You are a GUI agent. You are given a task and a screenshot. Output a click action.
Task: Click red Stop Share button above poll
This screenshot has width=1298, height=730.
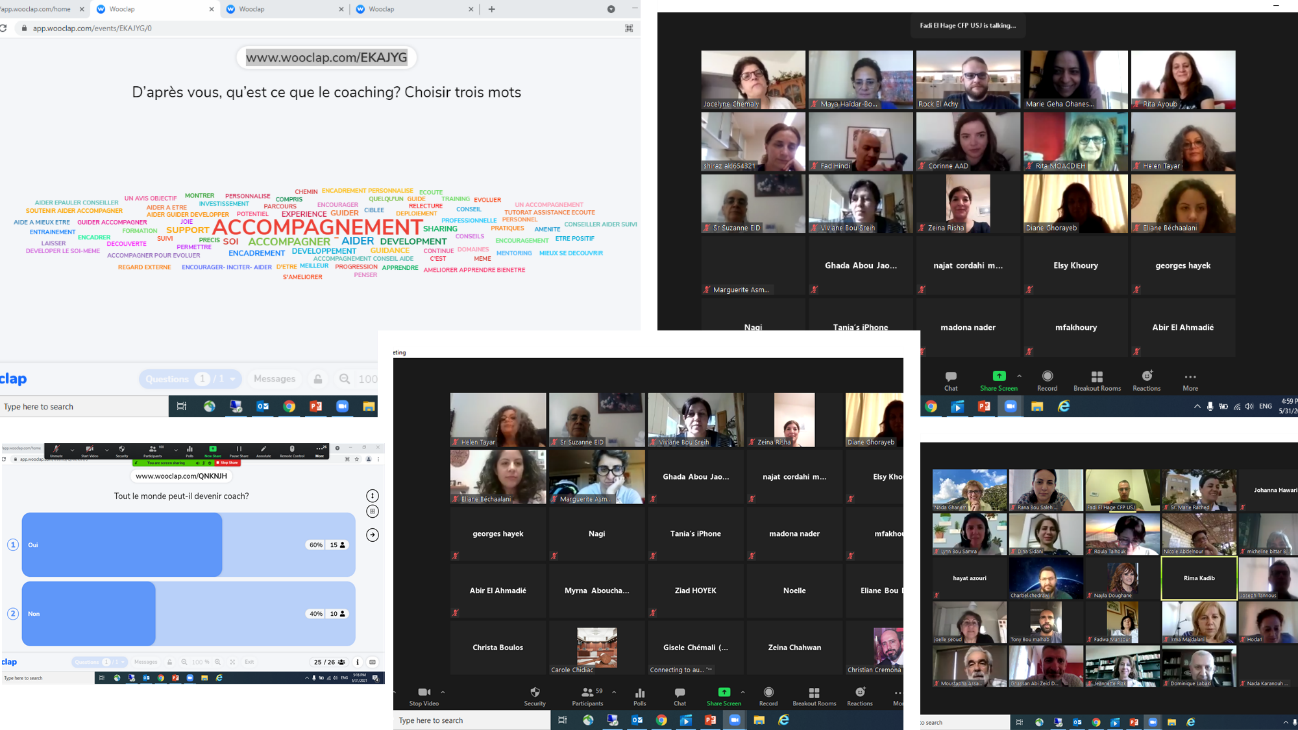(228, 462)
